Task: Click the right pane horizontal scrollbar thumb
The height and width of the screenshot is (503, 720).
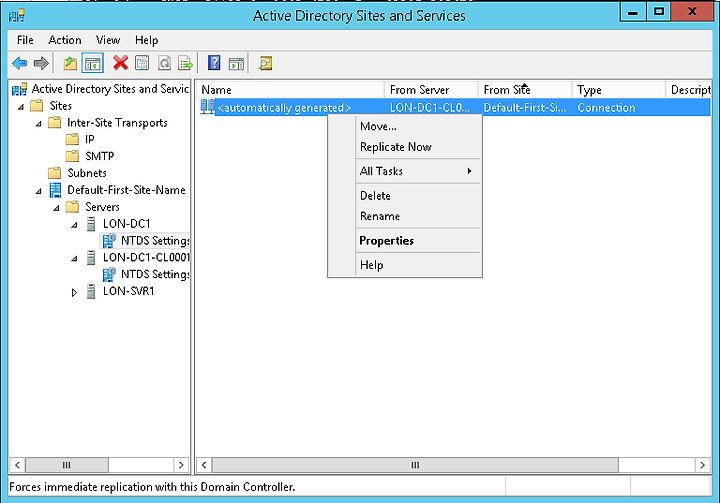Action: click(415, 465)
